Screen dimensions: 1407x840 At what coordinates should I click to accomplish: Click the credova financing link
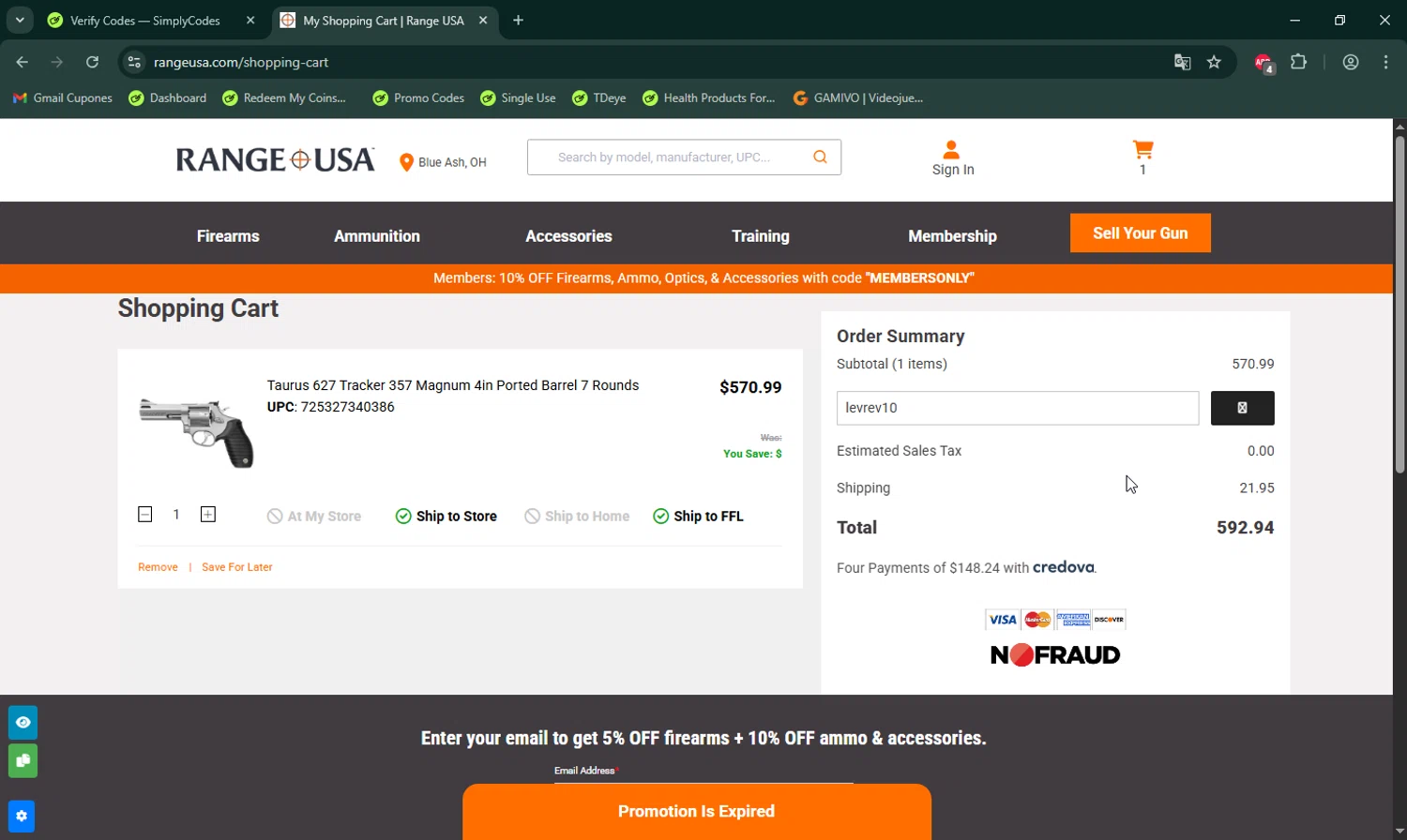pos(1064,567)
